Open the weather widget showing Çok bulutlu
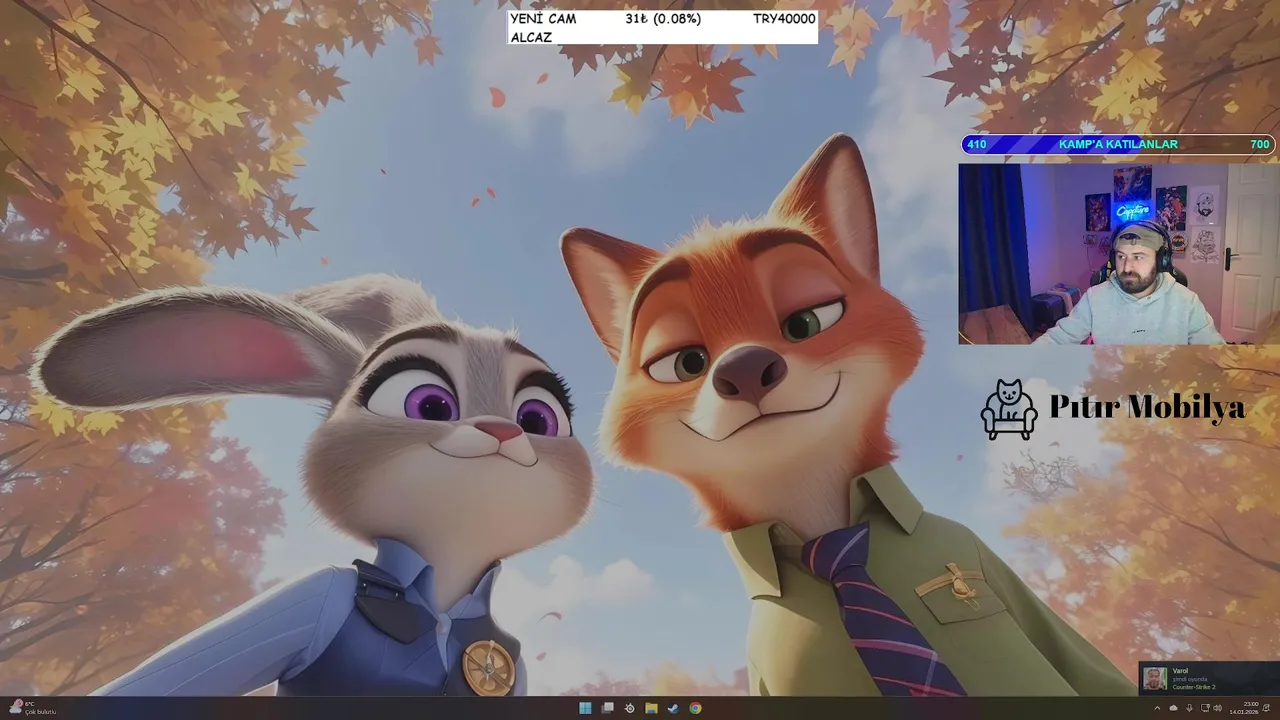The width and height of the screenshot is (1280, 720). [33, 708]
